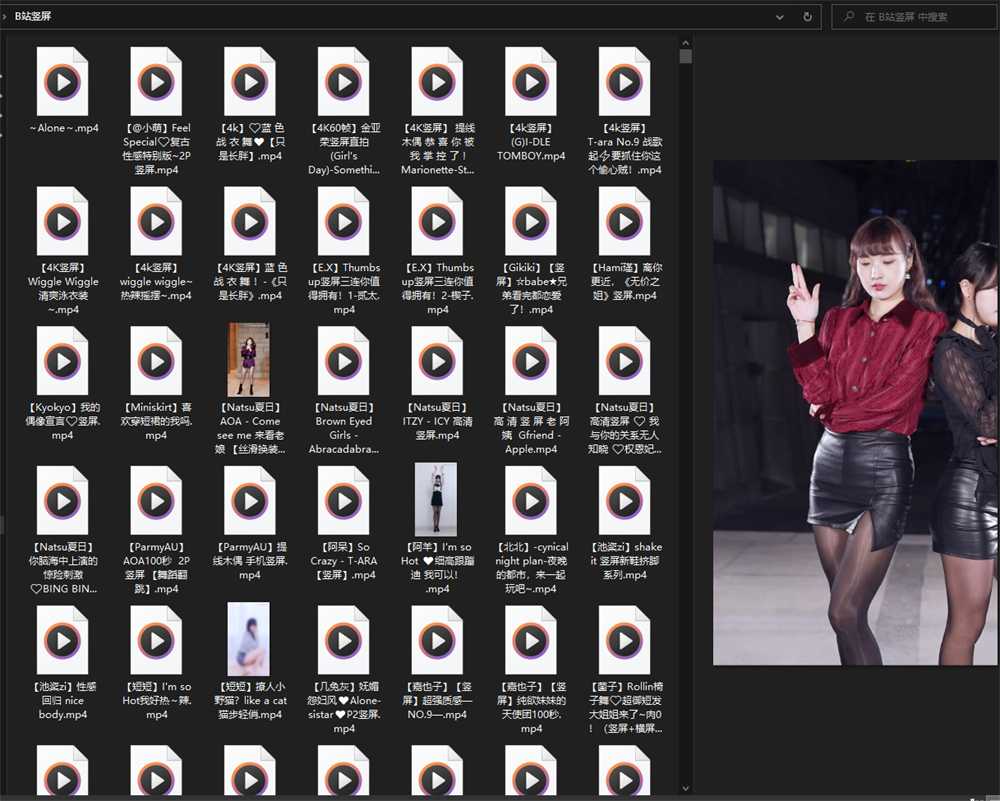Select the ~Alone~.mp4 video file icon
This screenshot has width=1000, height=801.
coord(62,82)
